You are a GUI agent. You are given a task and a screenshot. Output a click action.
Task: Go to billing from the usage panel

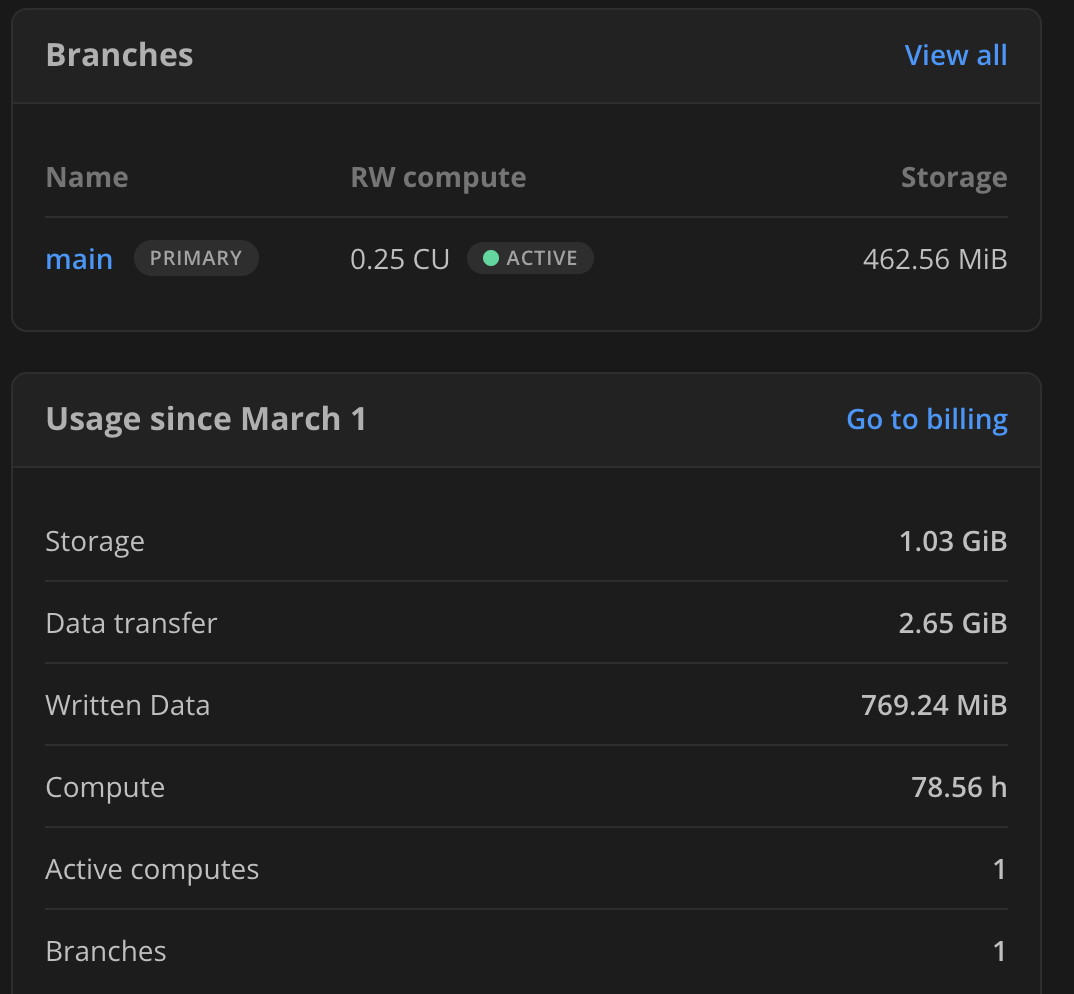click(x=926, y=419)
